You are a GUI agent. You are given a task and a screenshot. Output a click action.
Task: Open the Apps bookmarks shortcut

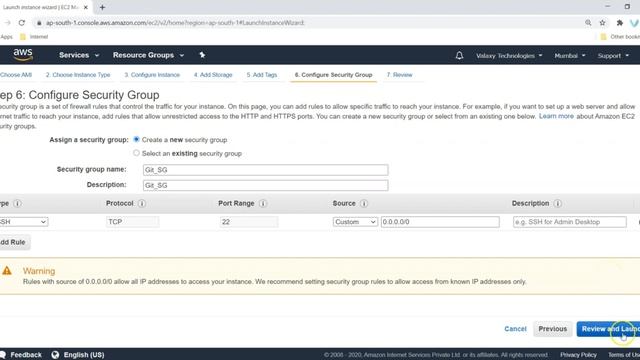point(7,37)
